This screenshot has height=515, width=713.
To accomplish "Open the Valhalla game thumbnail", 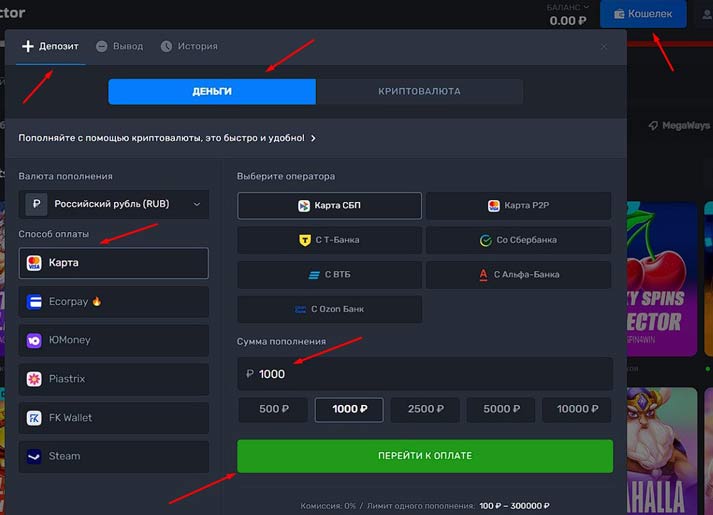I will [662, 451].
